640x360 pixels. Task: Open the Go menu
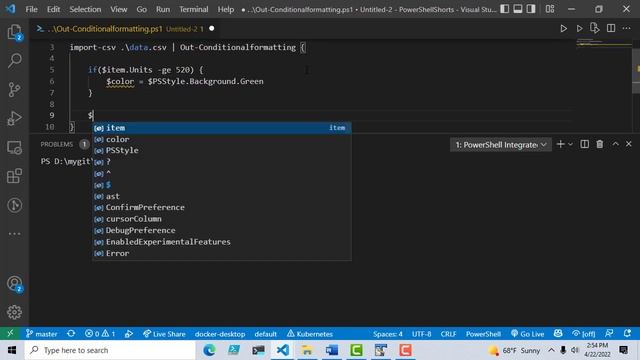(x=141, y=9)
